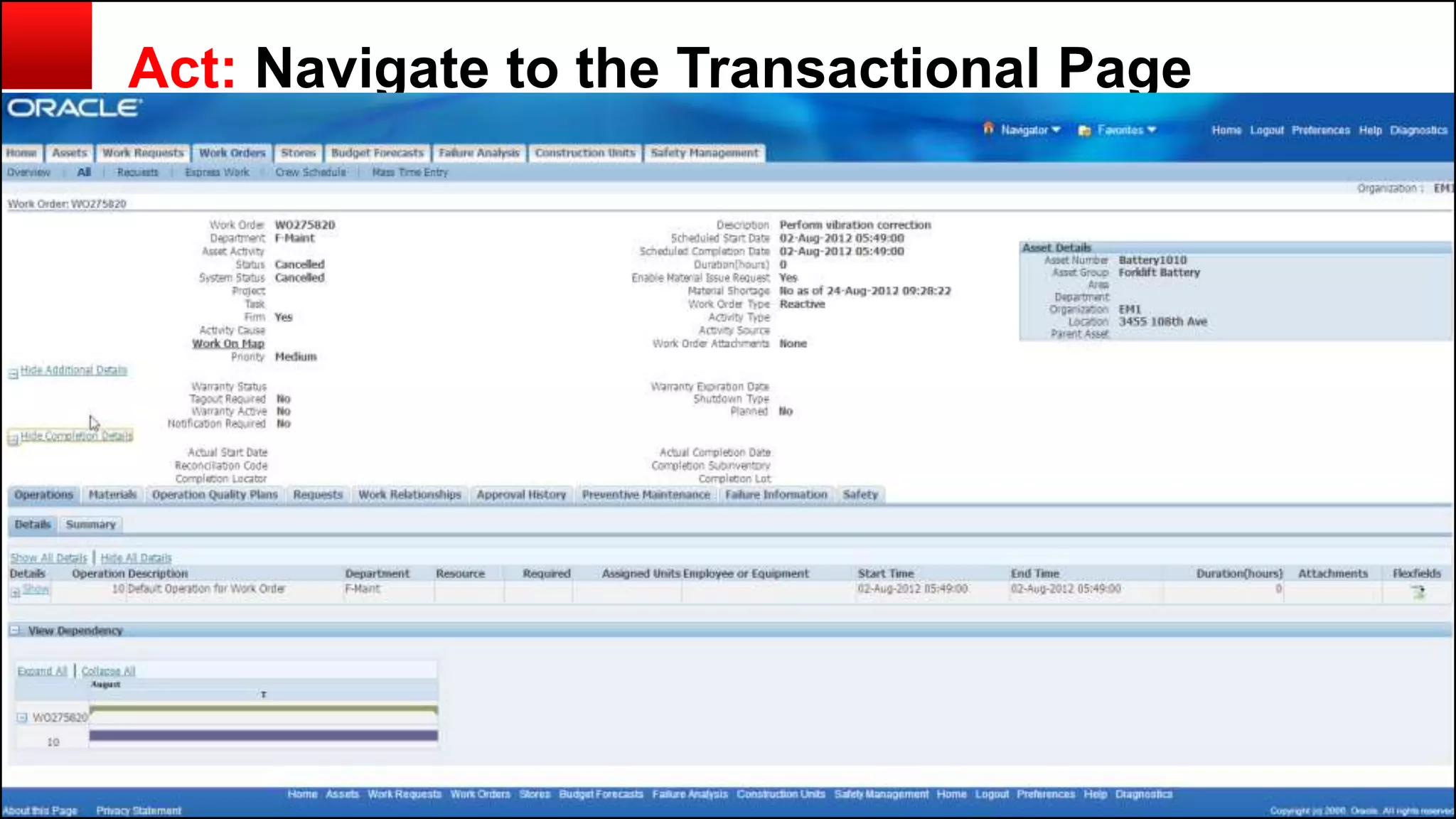
Task: Switch to the Materials tab
Action: [112, 495]
